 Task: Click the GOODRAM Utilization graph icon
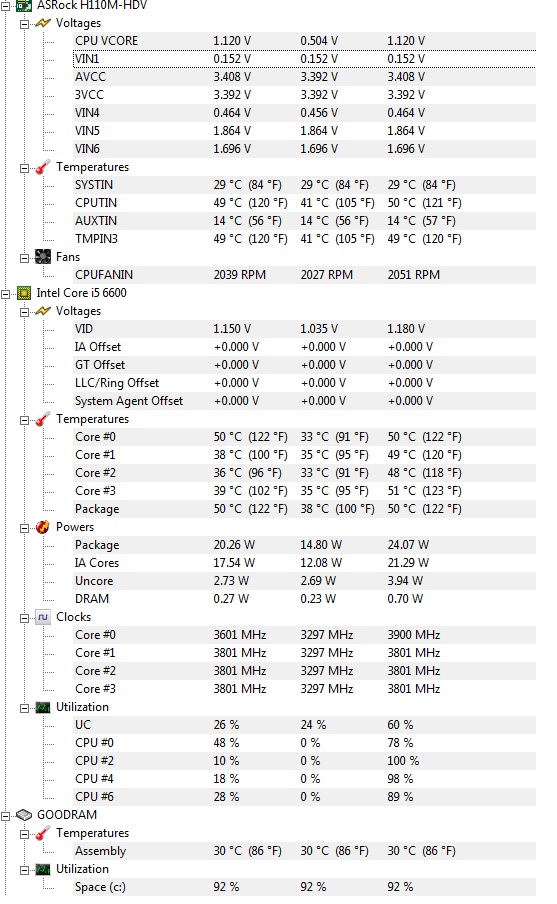click(x=43, y=869)
